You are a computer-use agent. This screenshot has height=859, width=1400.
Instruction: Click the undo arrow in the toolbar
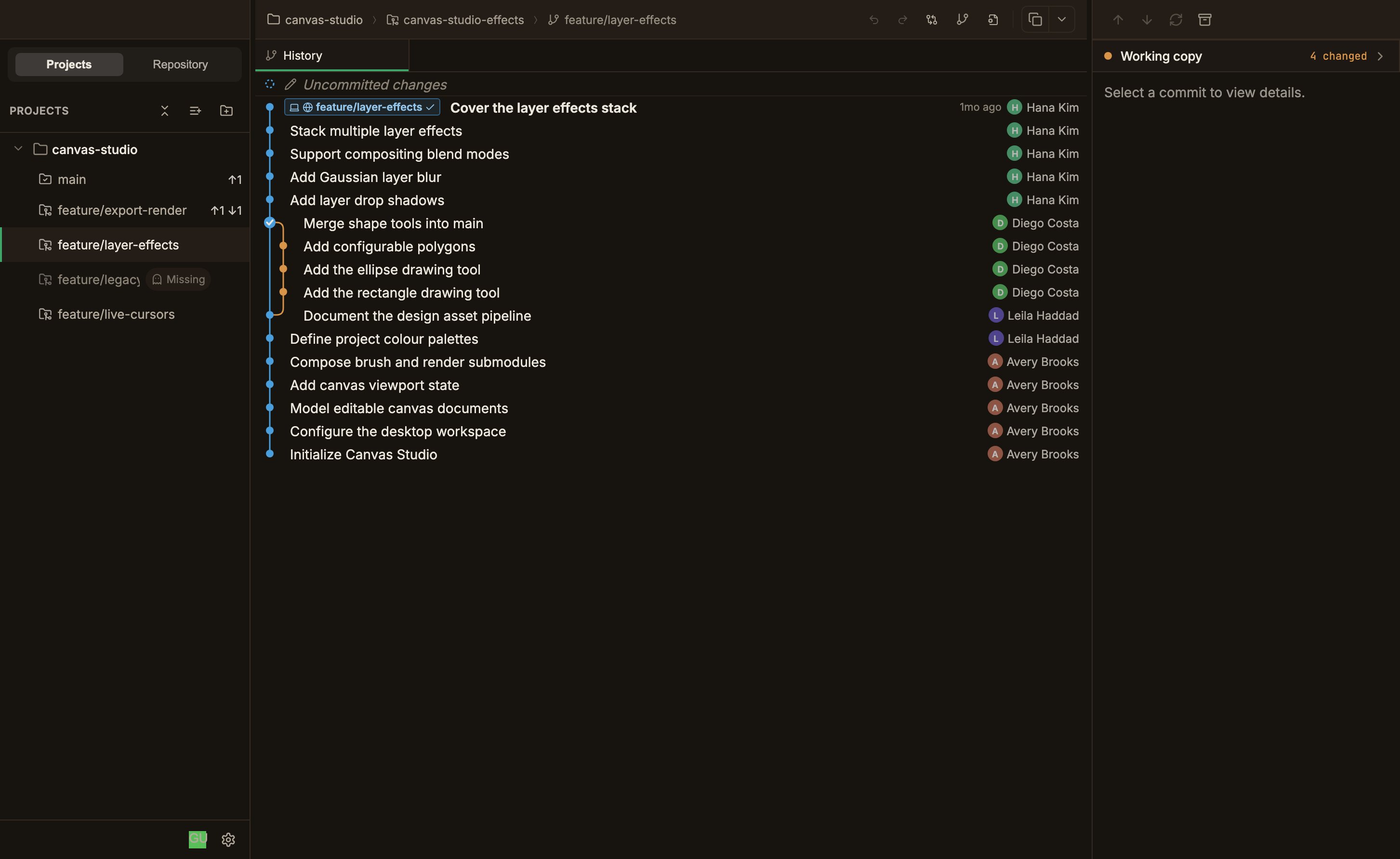pos(873,20)
